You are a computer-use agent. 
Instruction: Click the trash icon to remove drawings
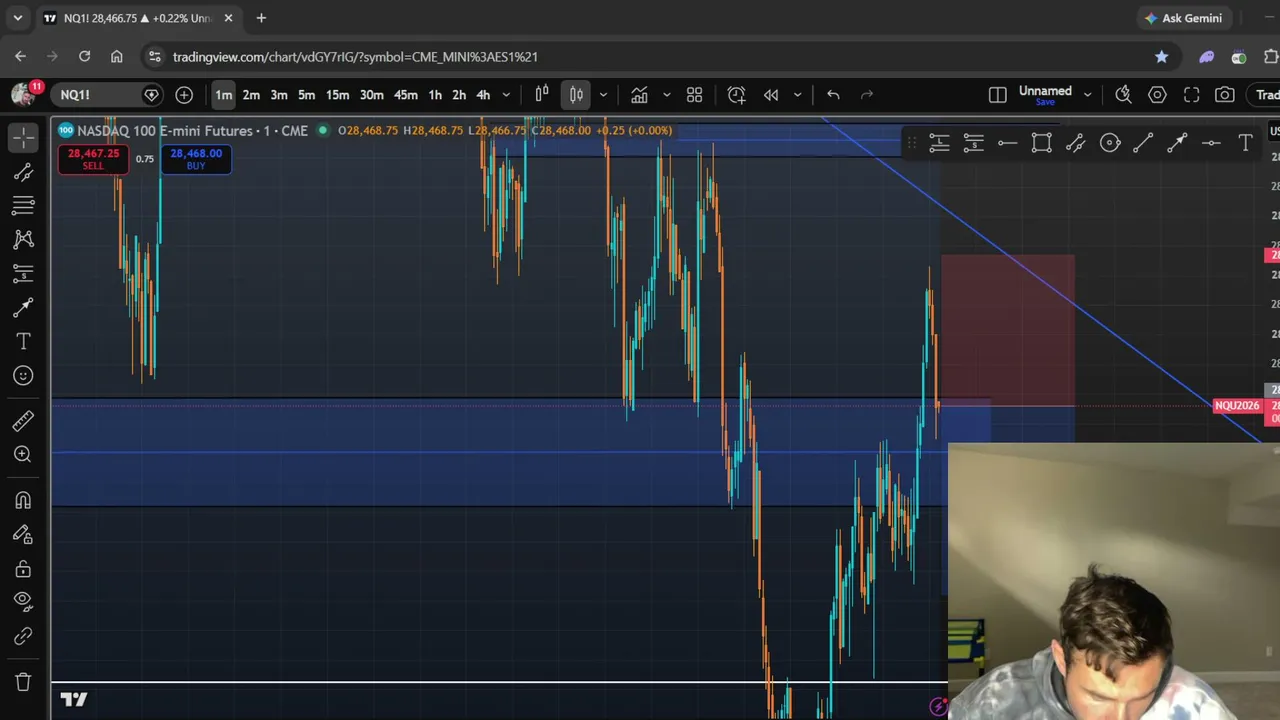pos(23,682)
